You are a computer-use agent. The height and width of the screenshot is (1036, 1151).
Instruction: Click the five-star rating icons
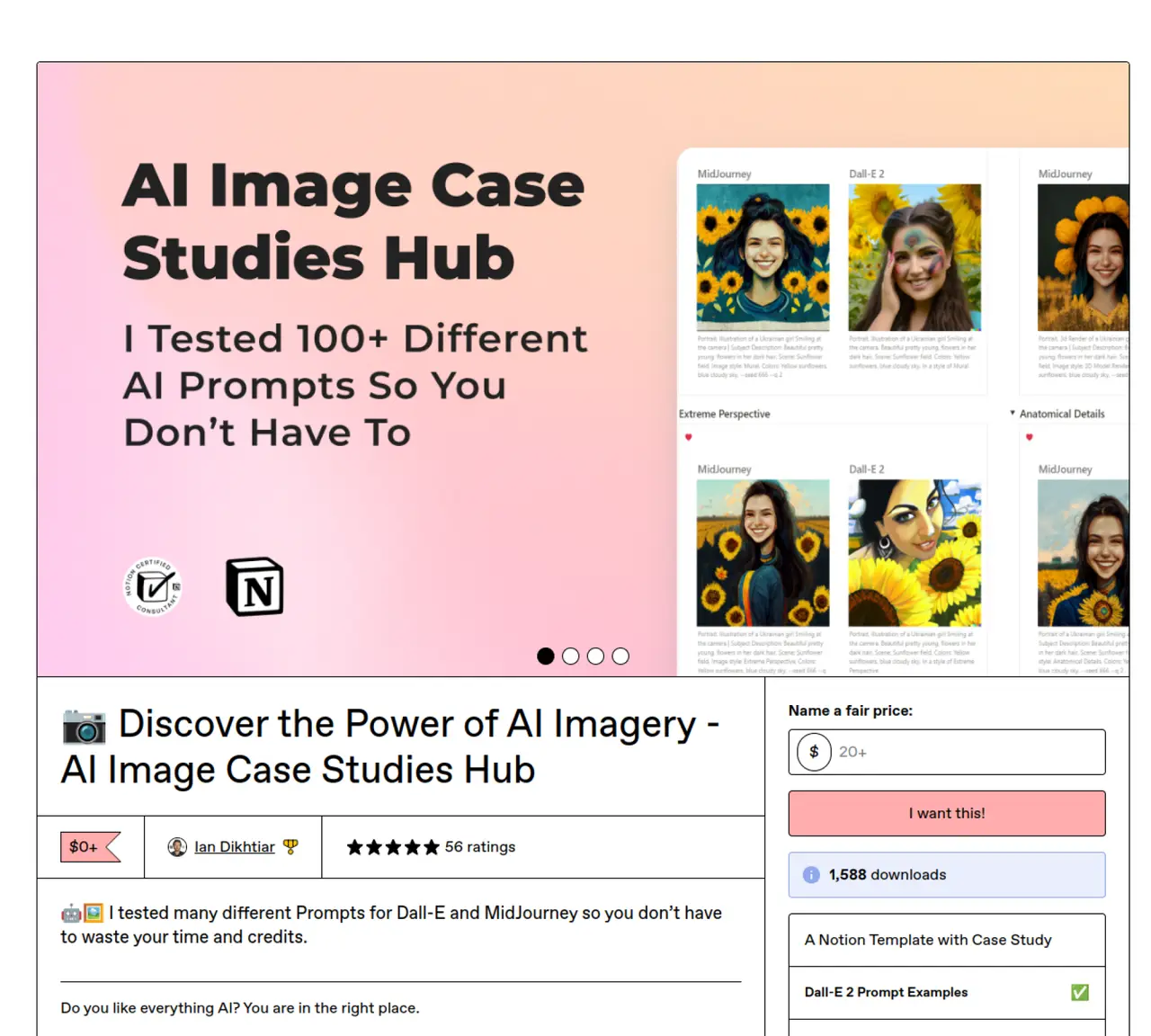click(393, 847)
